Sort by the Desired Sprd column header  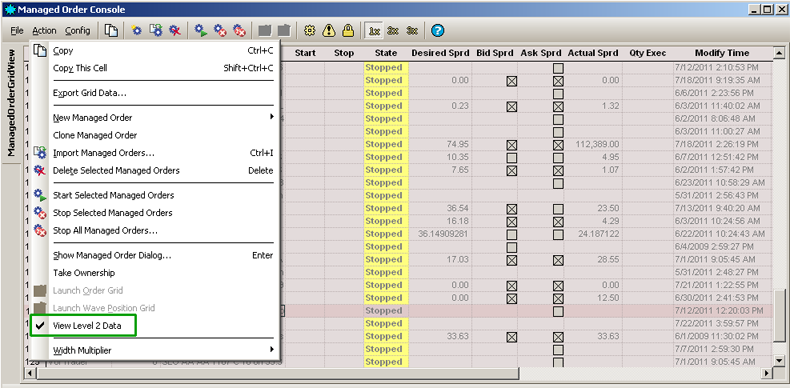tap(440, 53)
